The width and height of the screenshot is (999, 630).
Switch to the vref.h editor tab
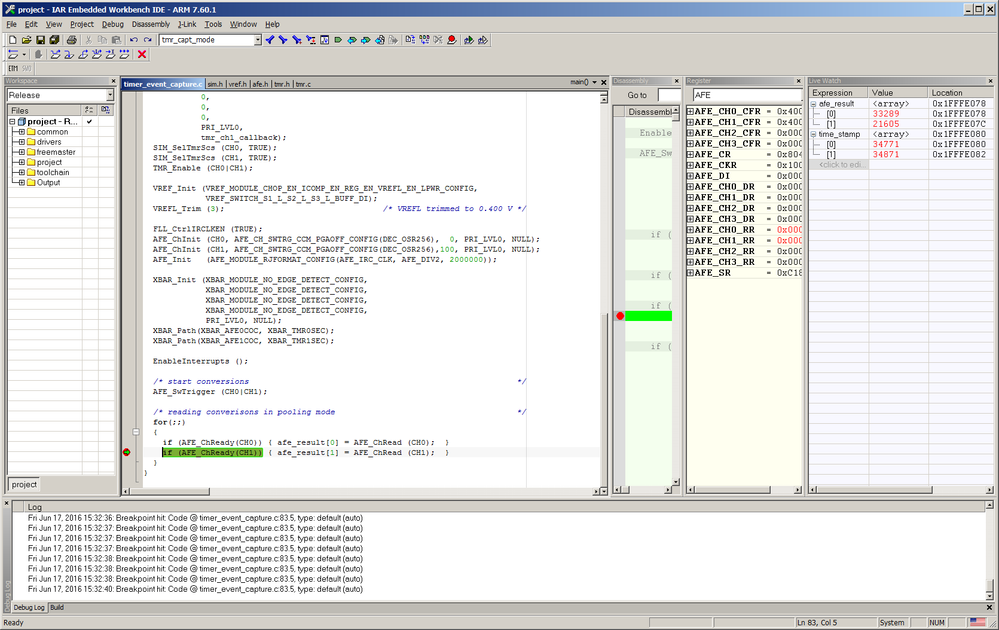pyautogui.click(x=237, y=84)
